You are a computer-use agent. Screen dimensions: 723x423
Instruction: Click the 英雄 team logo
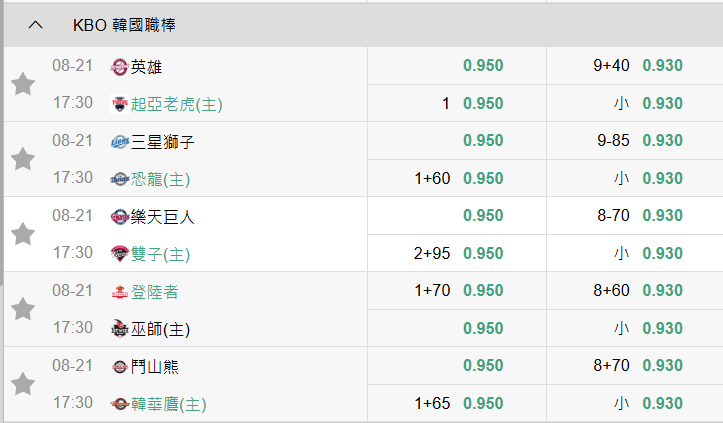pos(119,66)
